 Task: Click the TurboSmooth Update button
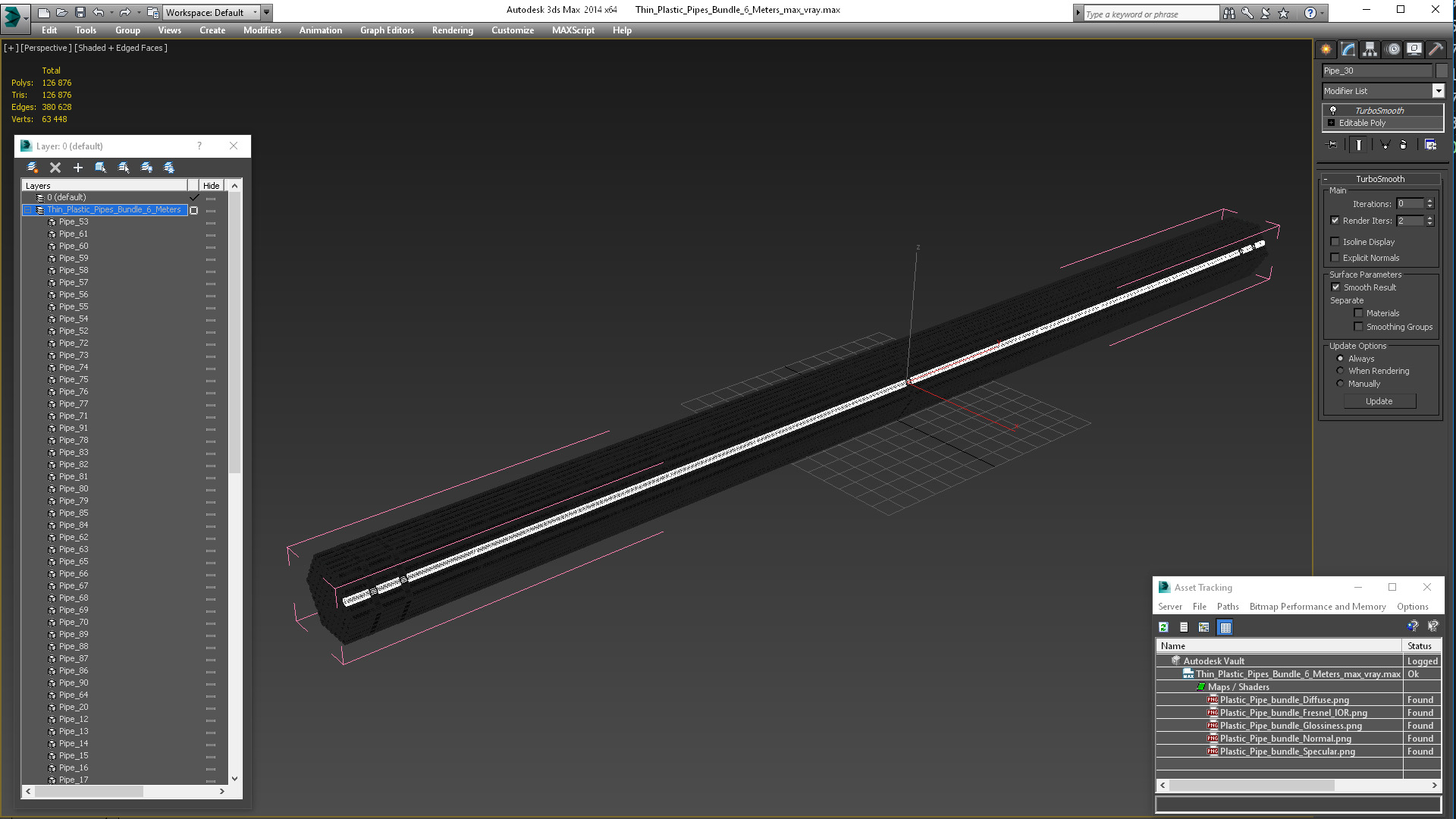coord(1379,401)
